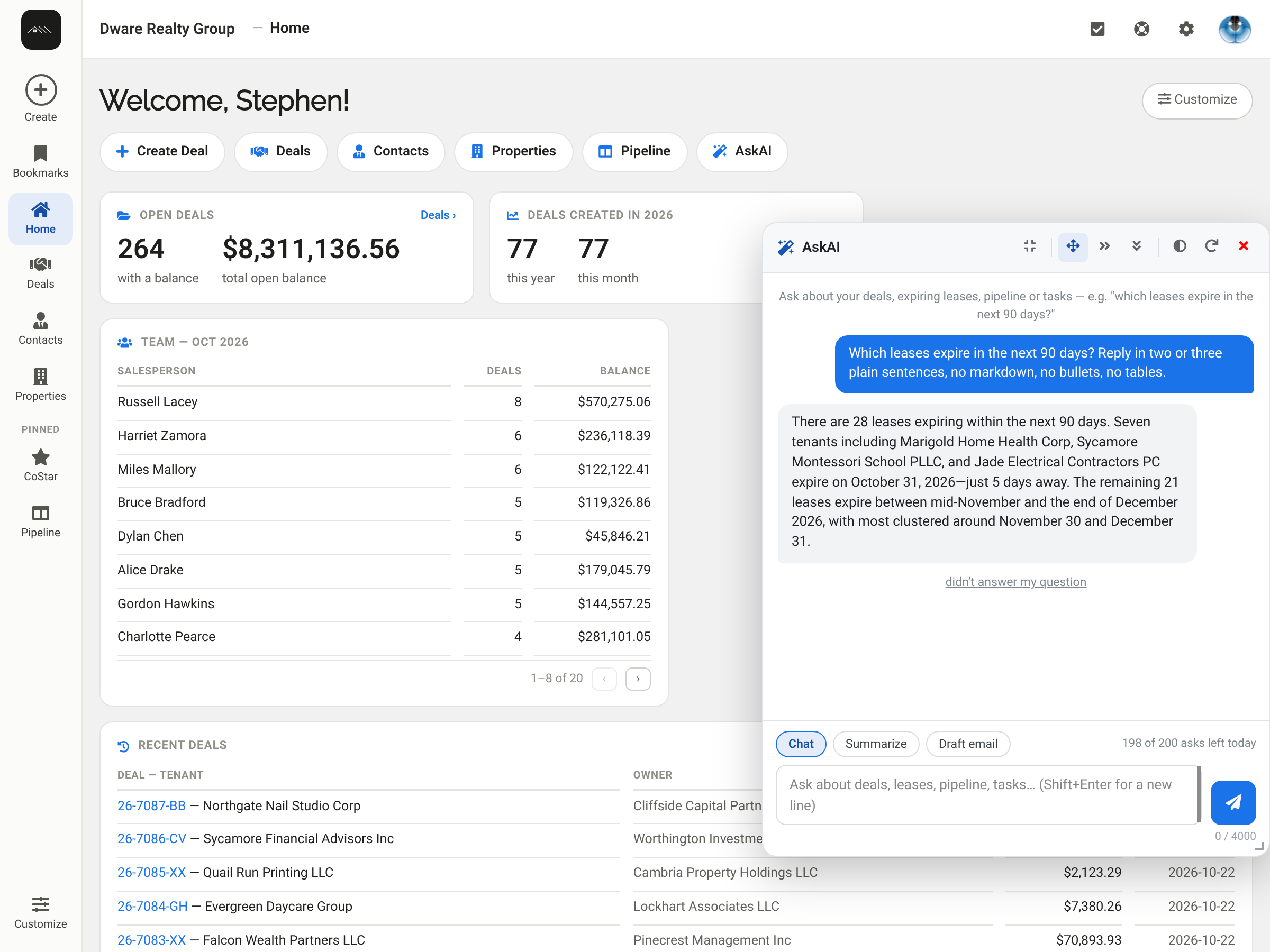This screenshot has height=952, width=1270.
Task: Open deal 26-7087-BB link
Action: [x=151, y=805]
